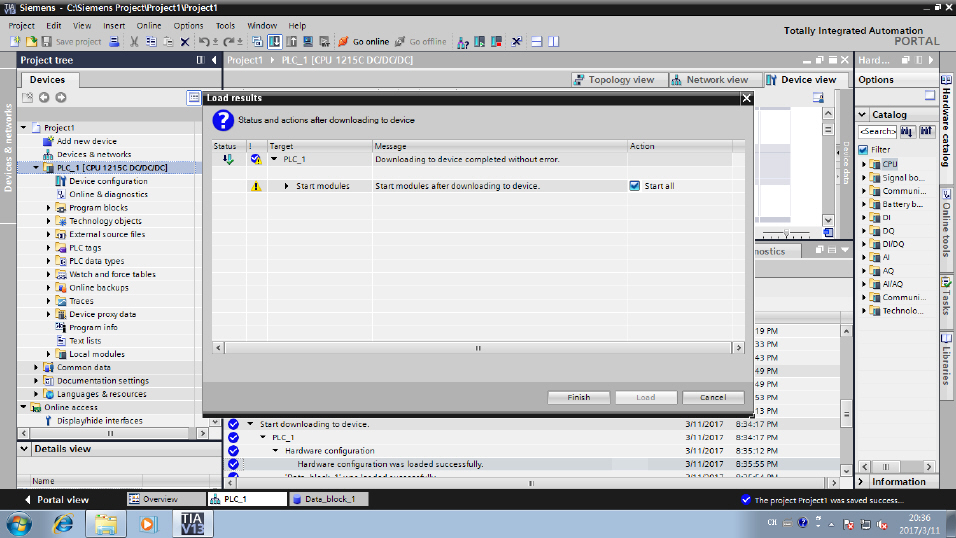Screen dimensions: 956x538
Task: Open the Data_block_1 editor tab
Action: point(329,499)
